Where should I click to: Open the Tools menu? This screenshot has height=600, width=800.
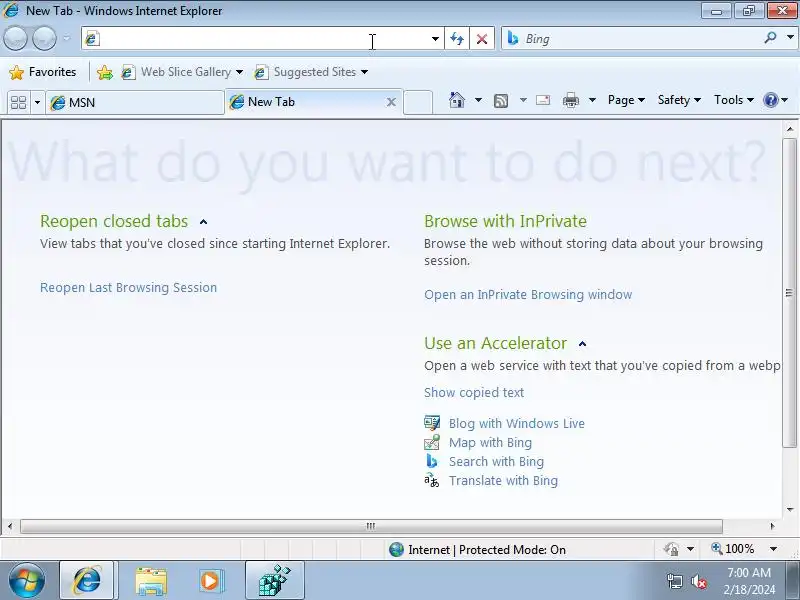[733, 100]
